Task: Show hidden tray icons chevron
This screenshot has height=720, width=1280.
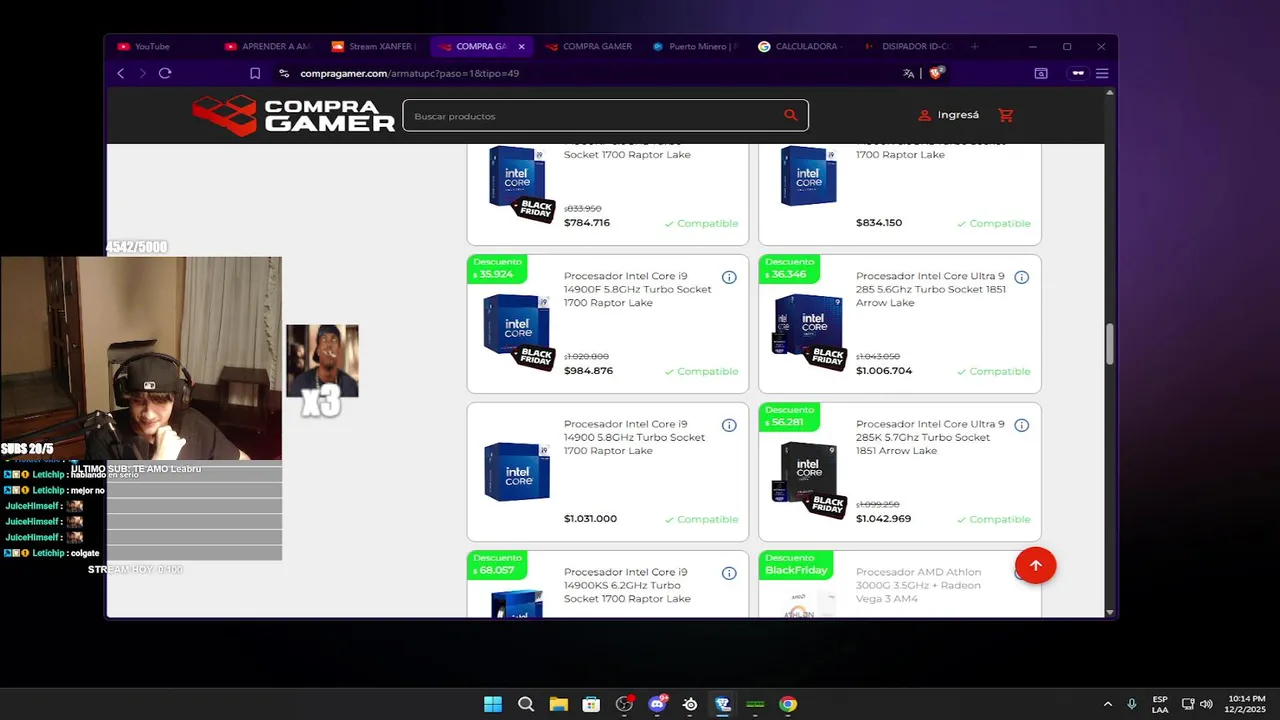Action: (x=1107, y=704)
